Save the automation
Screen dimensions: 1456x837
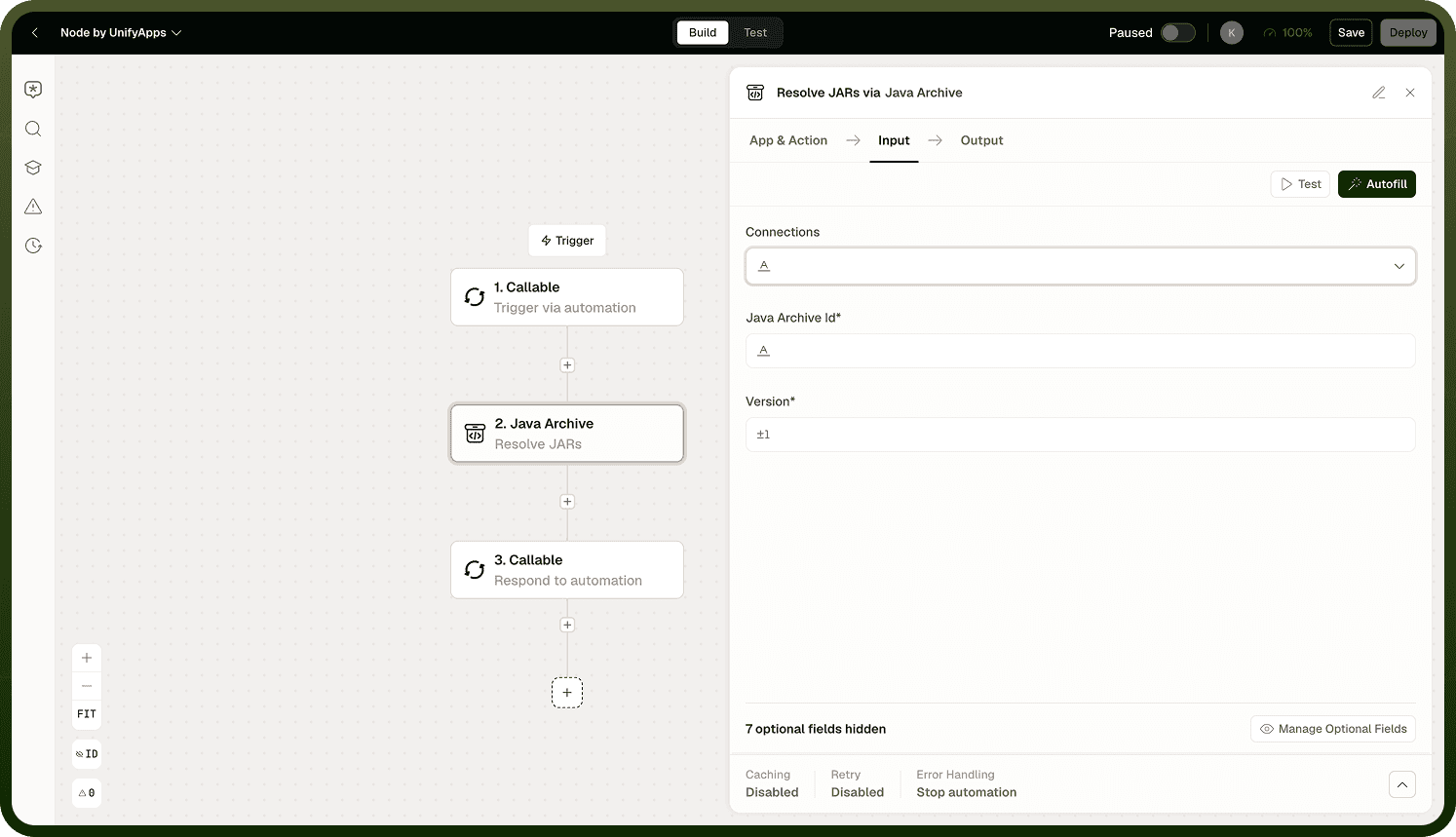(1351, 32)
